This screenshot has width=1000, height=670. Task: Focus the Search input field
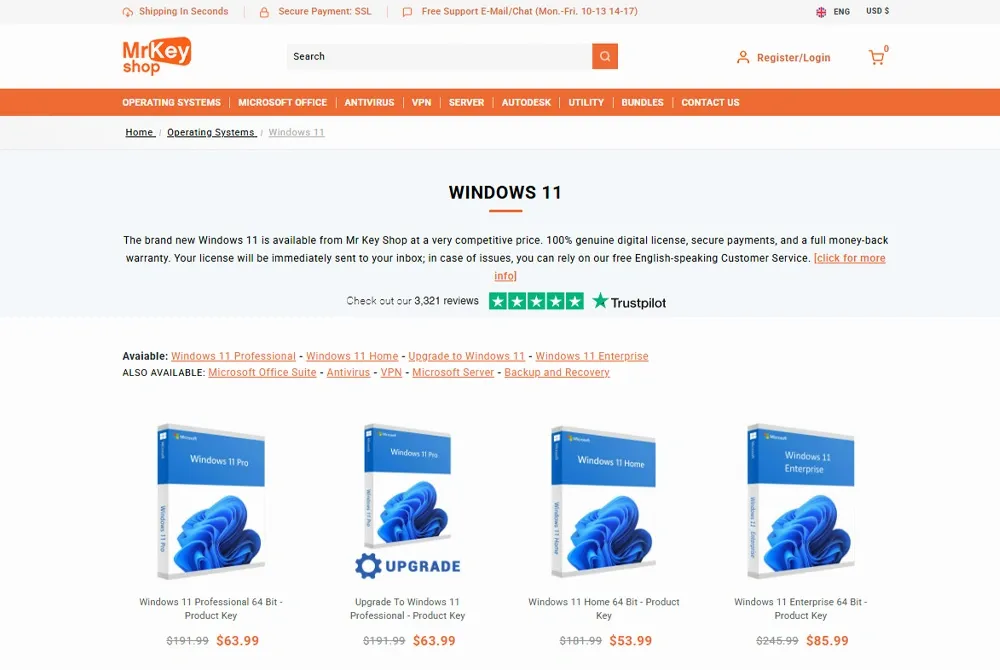tap(439, 56)
